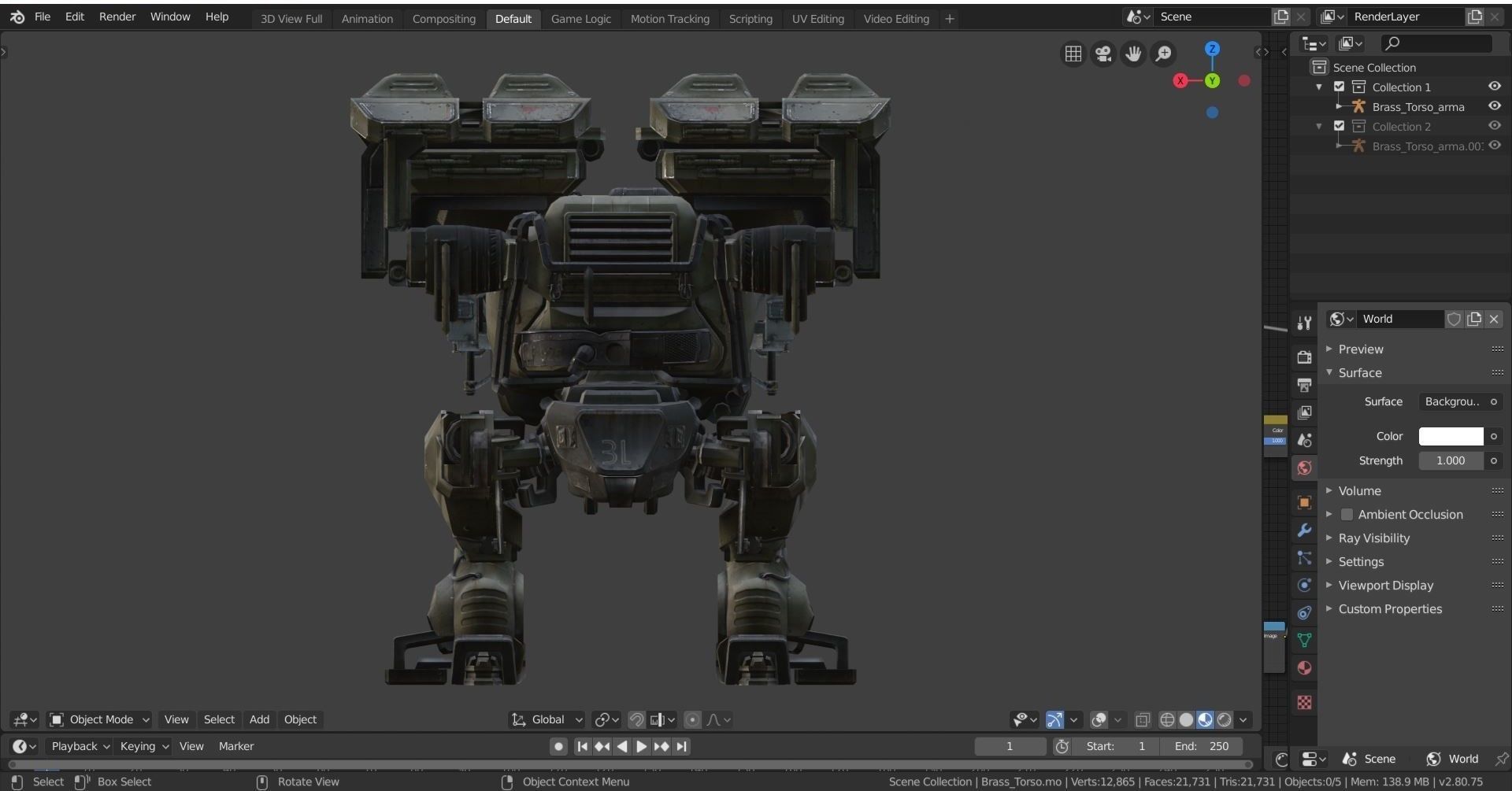Open the Keying dropdown
1512x791 pixels.
pyautogui.click(x=143, y=746)
